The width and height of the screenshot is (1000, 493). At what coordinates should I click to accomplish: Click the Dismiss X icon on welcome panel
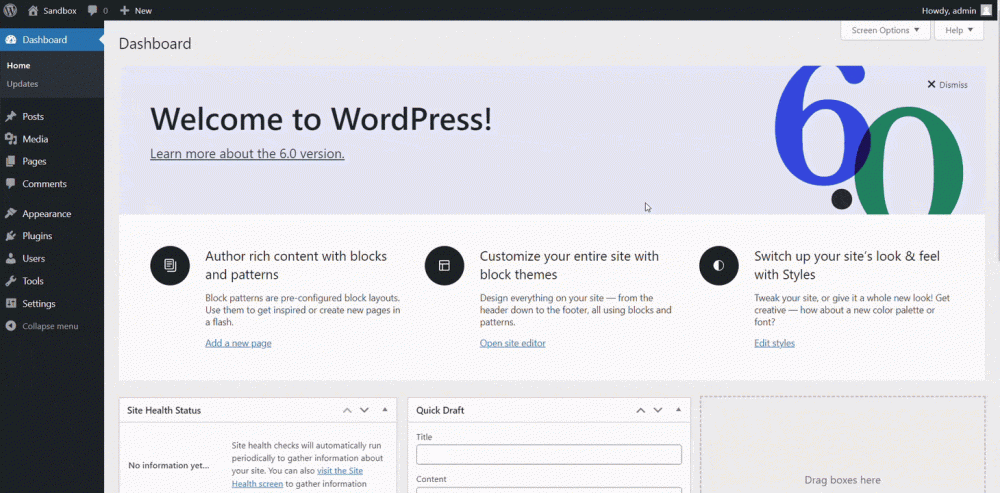tap(931, 84)
